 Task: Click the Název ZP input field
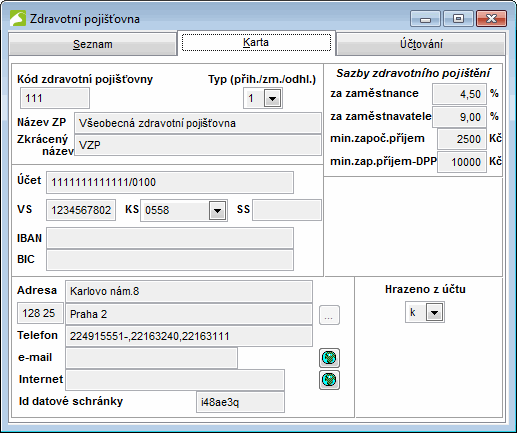(198, 123)
